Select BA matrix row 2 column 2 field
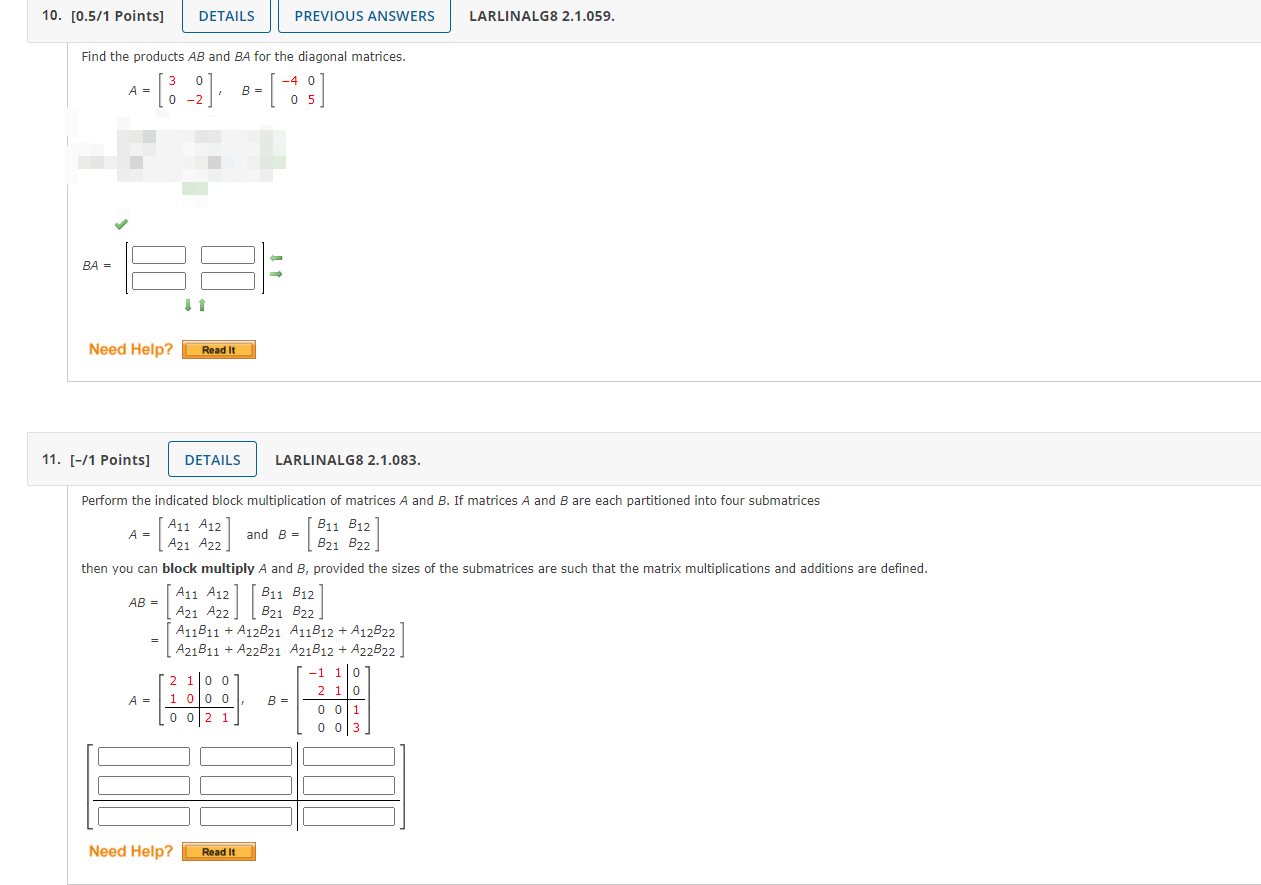Viewport: 1261px width, 885px height. [228, 281]
